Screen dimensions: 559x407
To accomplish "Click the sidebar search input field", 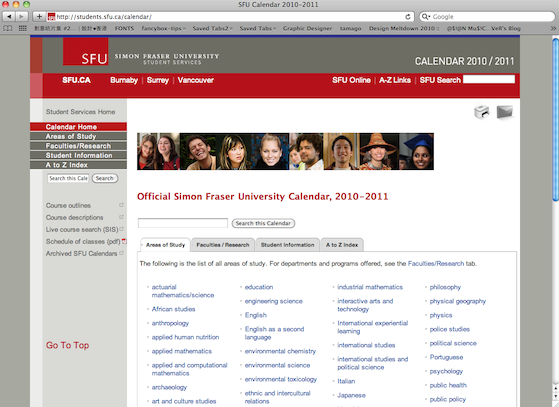I will [x=68, y=178].
